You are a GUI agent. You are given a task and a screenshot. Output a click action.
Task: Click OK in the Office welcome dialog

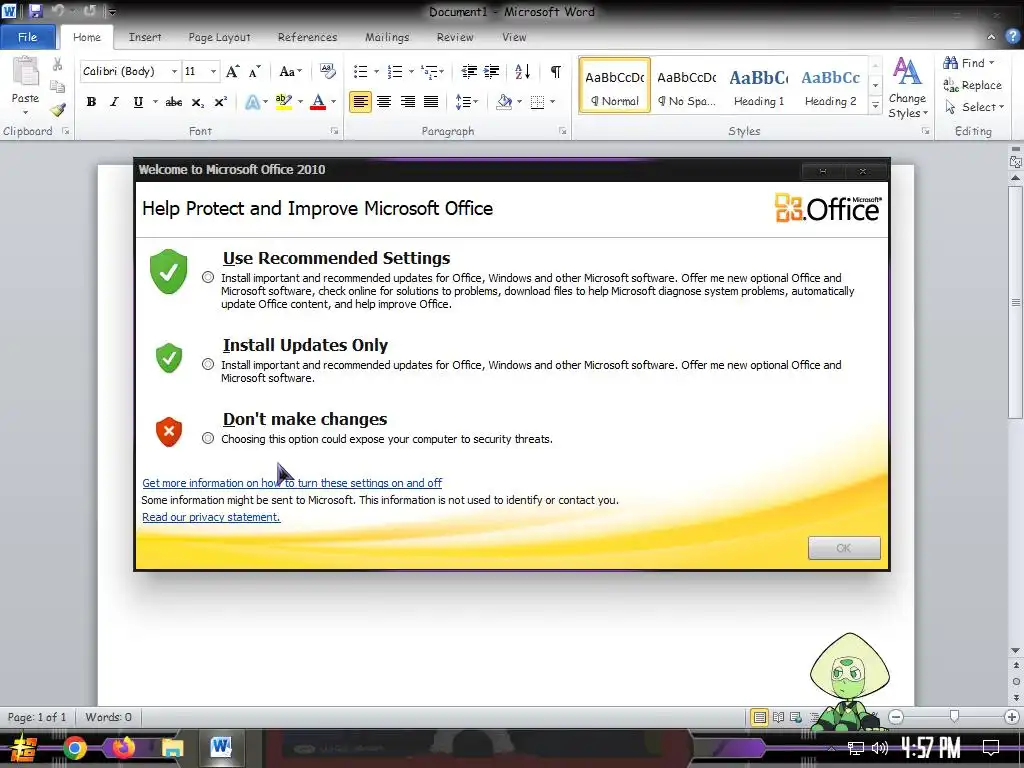[844, 548]
